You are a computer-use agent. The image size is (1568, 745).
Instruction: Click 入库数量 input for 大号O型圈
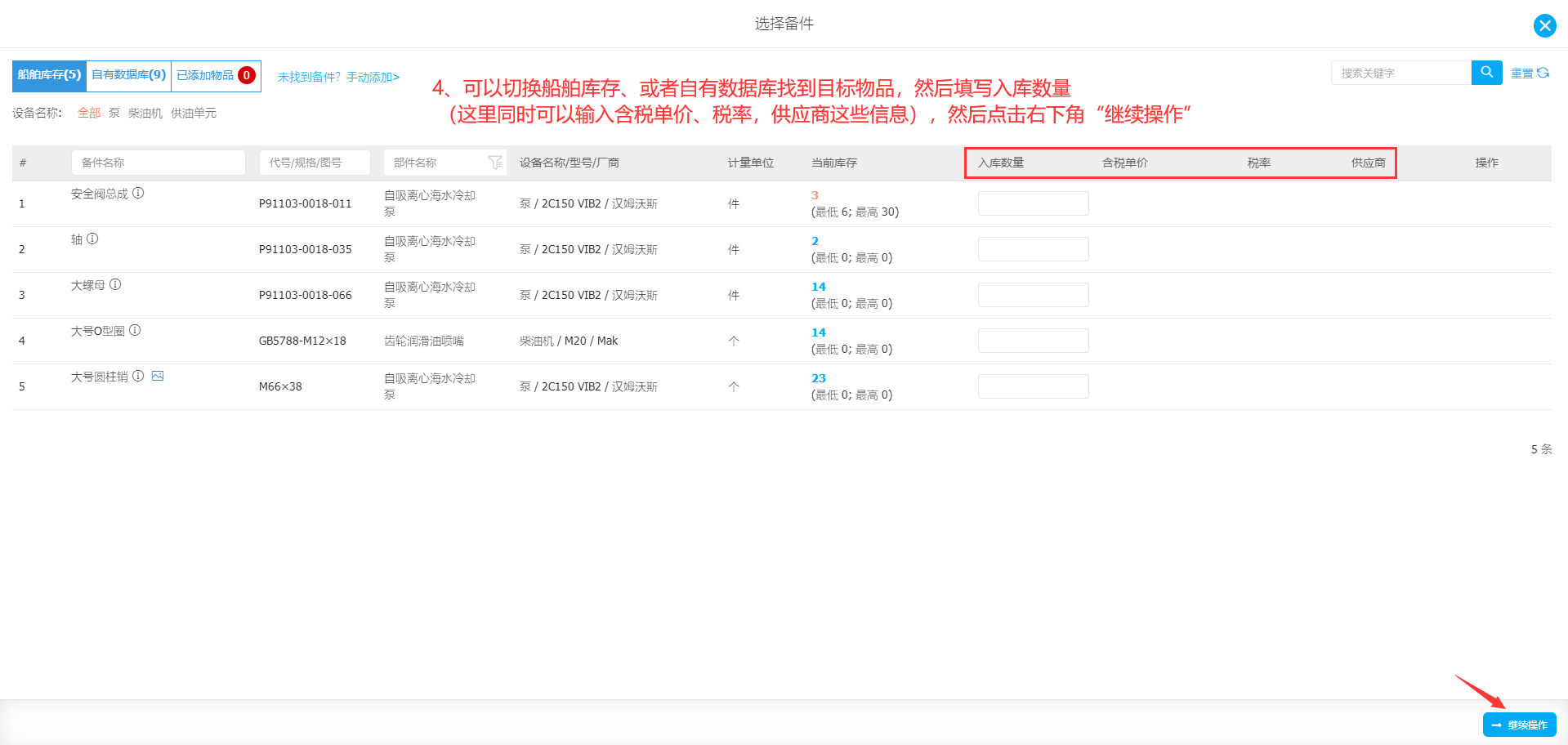[x=1033, y=341]
